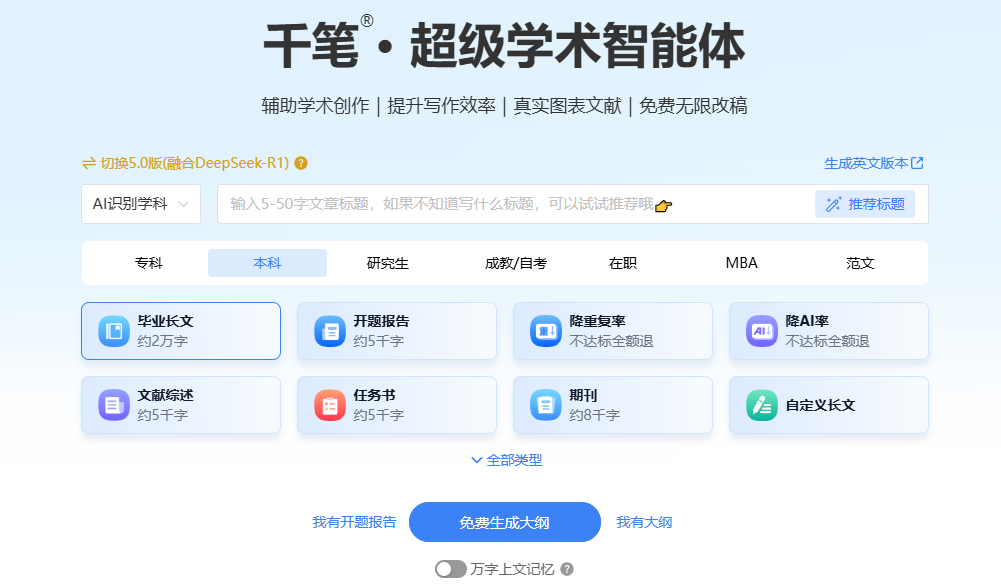Toggle the 万字上文记忆 switch

point(451,569)
